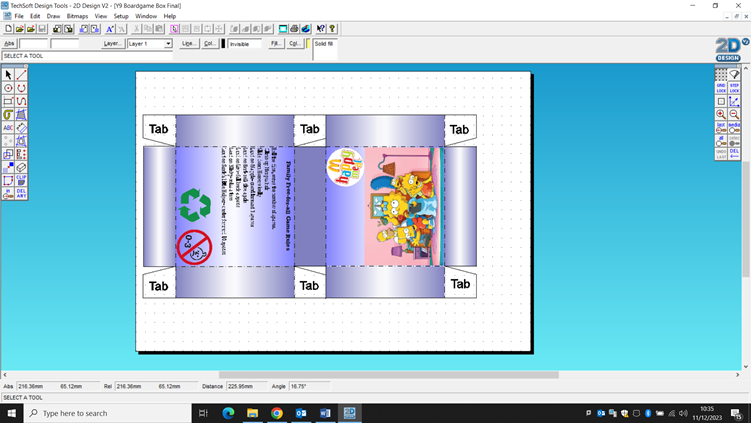Click the Save disk icon

(42, 29)
